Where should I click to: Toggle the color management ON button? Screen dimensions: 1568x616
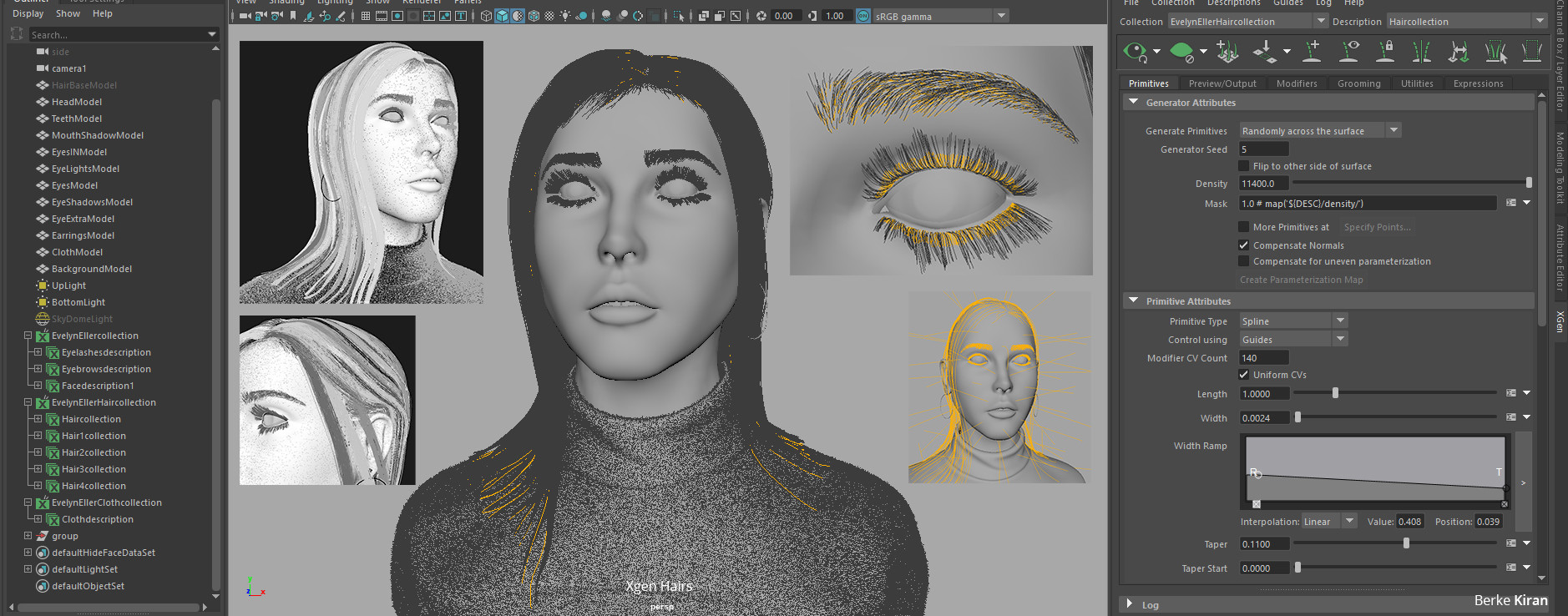tap(863, 16)
